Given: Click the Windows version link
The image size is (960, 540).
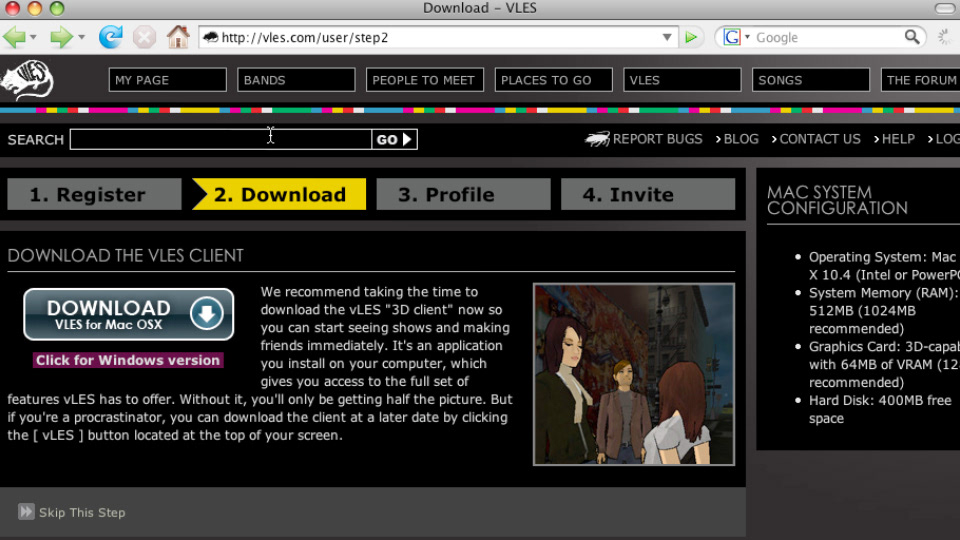Looking at the screenshot, I should 128,360.
